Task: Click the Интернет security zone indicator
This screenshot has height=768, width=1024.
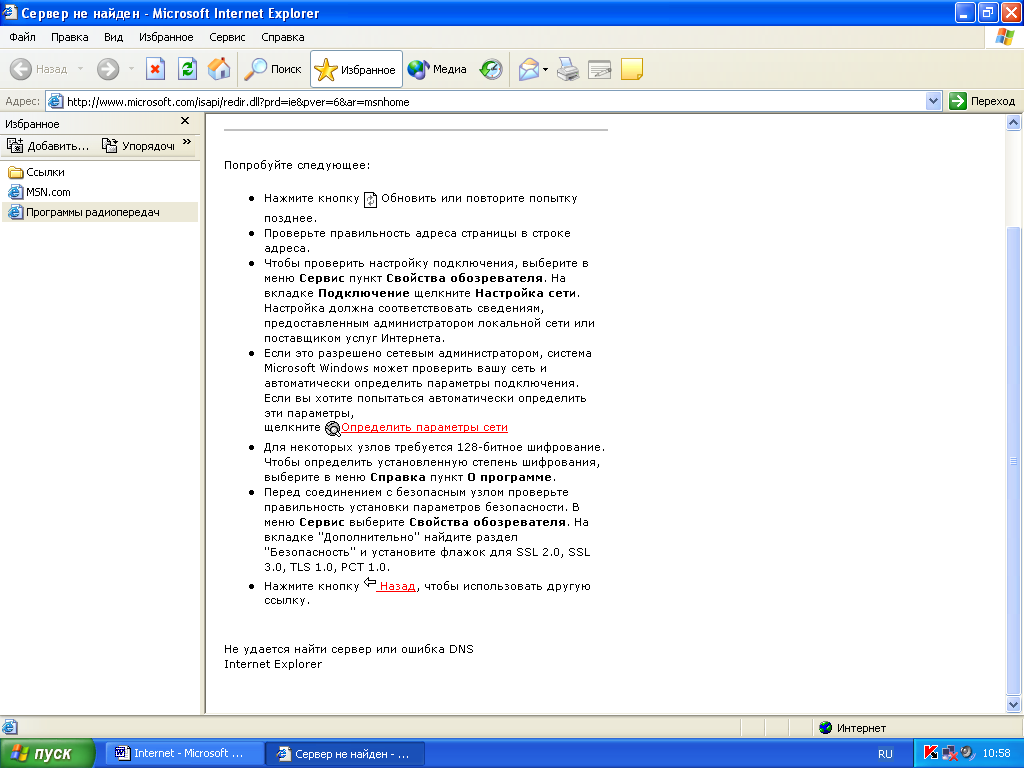Action: tap(852, 728)
